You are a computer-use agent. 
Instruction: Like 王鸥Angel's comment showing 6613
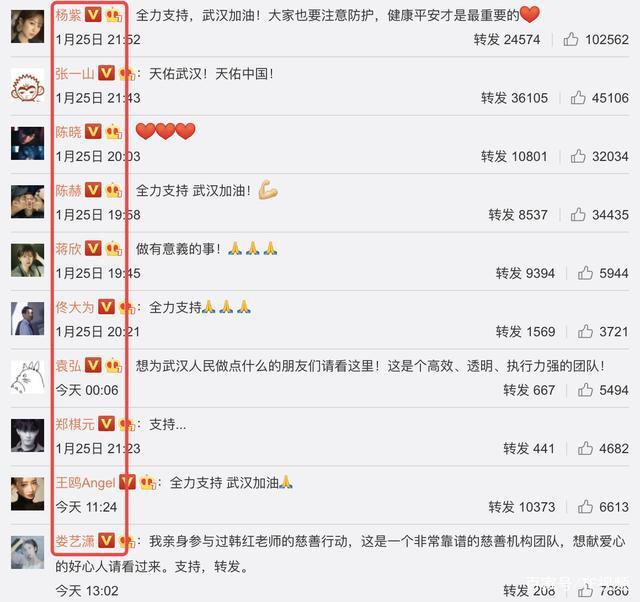pyautogui.click(x=585, y=507)
